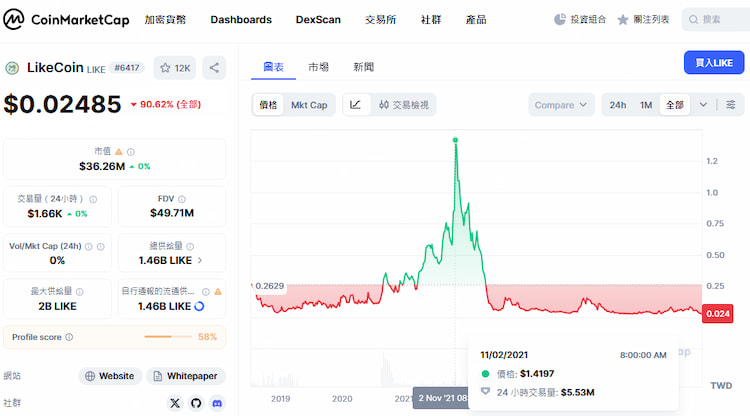Select Mkt Cap chart toggle

click(x=309, y=105)
